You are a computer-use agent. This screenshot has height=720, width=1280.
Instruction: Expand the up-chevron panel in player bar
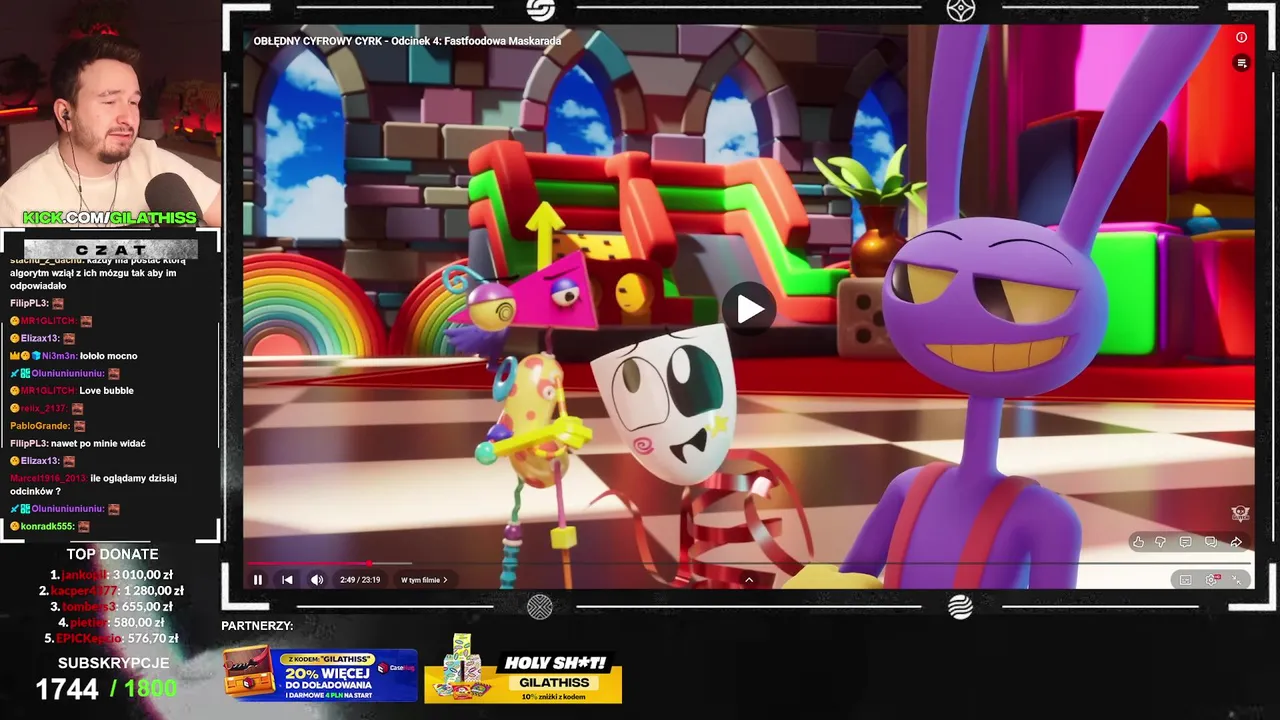(x=749, y=580)
